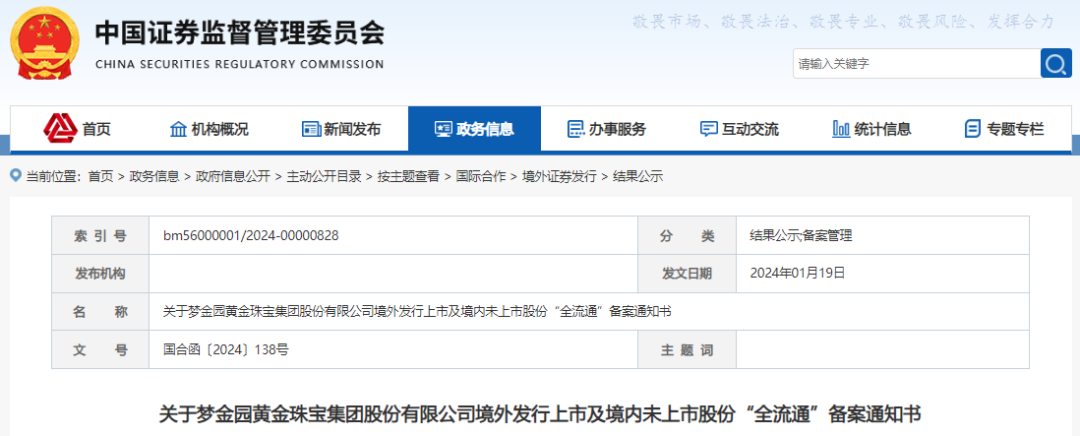Focus the 请输入关键字 search field
This screenshot has height=436, width=1080.
pyautogui.click(x=917, y=63)
